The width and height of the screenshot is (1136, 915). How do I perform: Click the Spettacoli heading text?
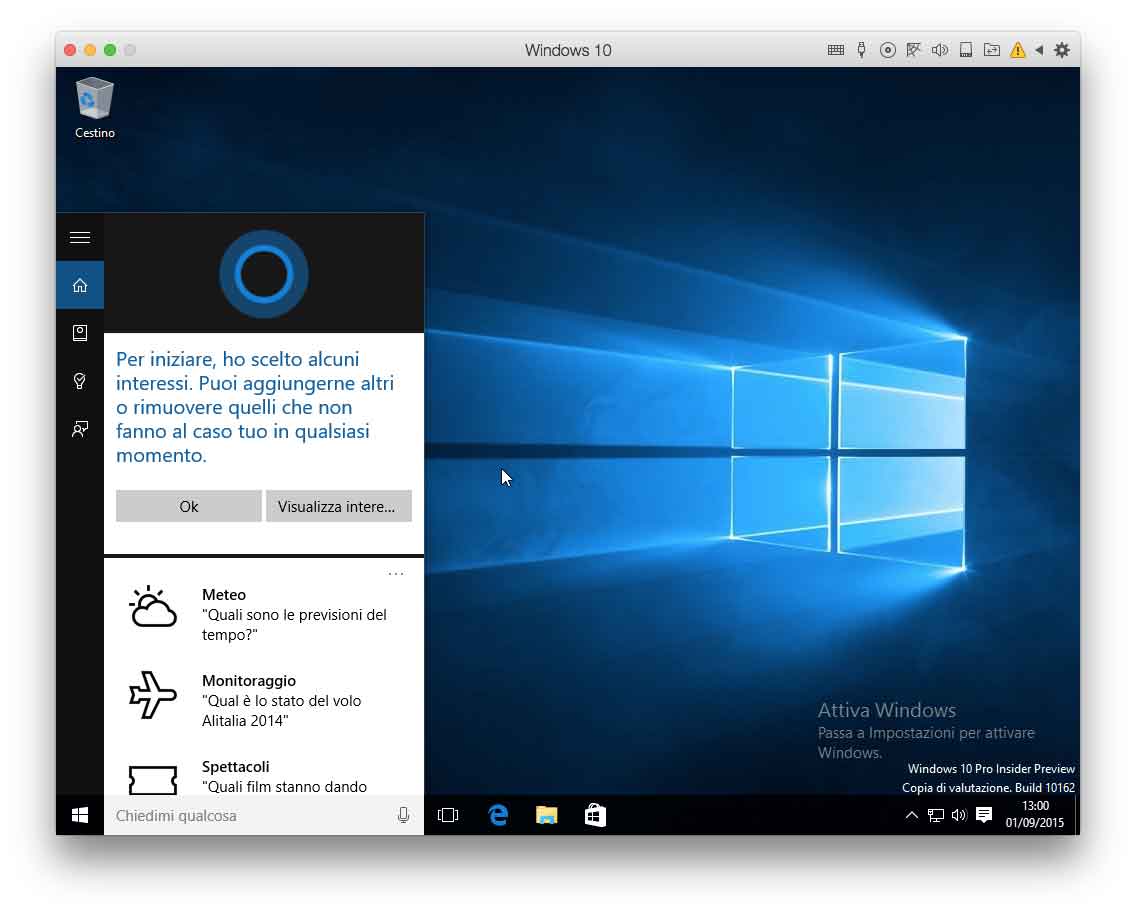(235, 766)
